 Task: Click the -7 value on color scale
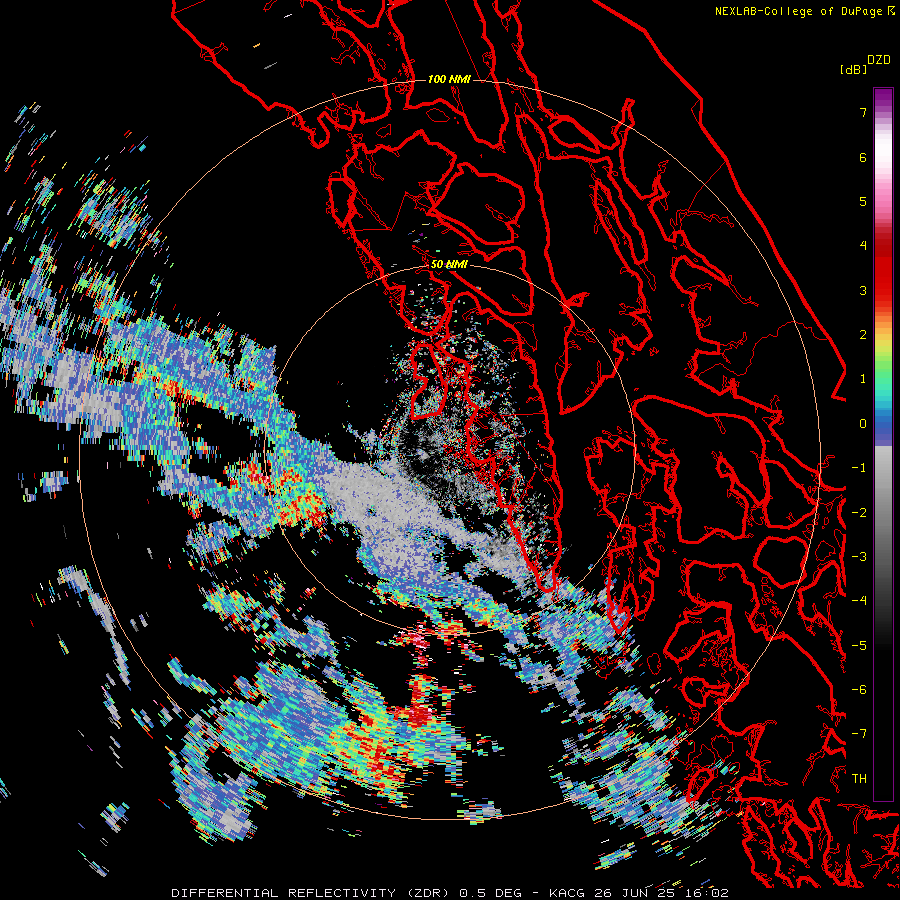point(859,734)
